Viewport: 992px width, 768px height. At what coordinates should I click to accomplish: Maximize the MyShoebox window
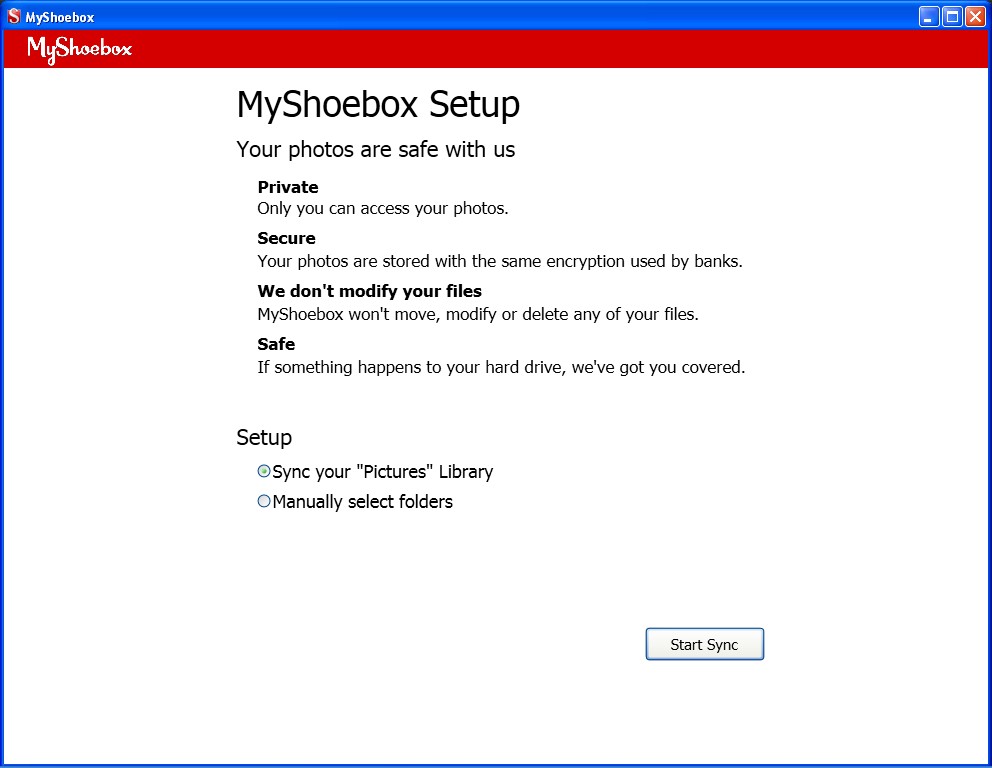(952, 16)
